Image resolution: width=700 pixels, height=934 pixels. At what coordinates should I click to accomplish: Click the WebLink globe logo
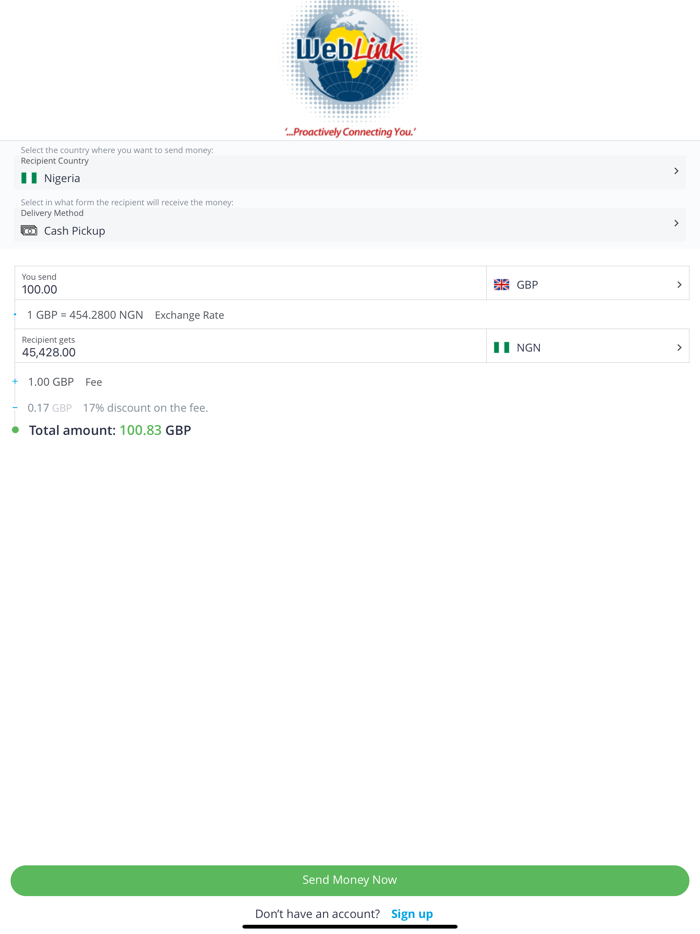click(348, 60)
